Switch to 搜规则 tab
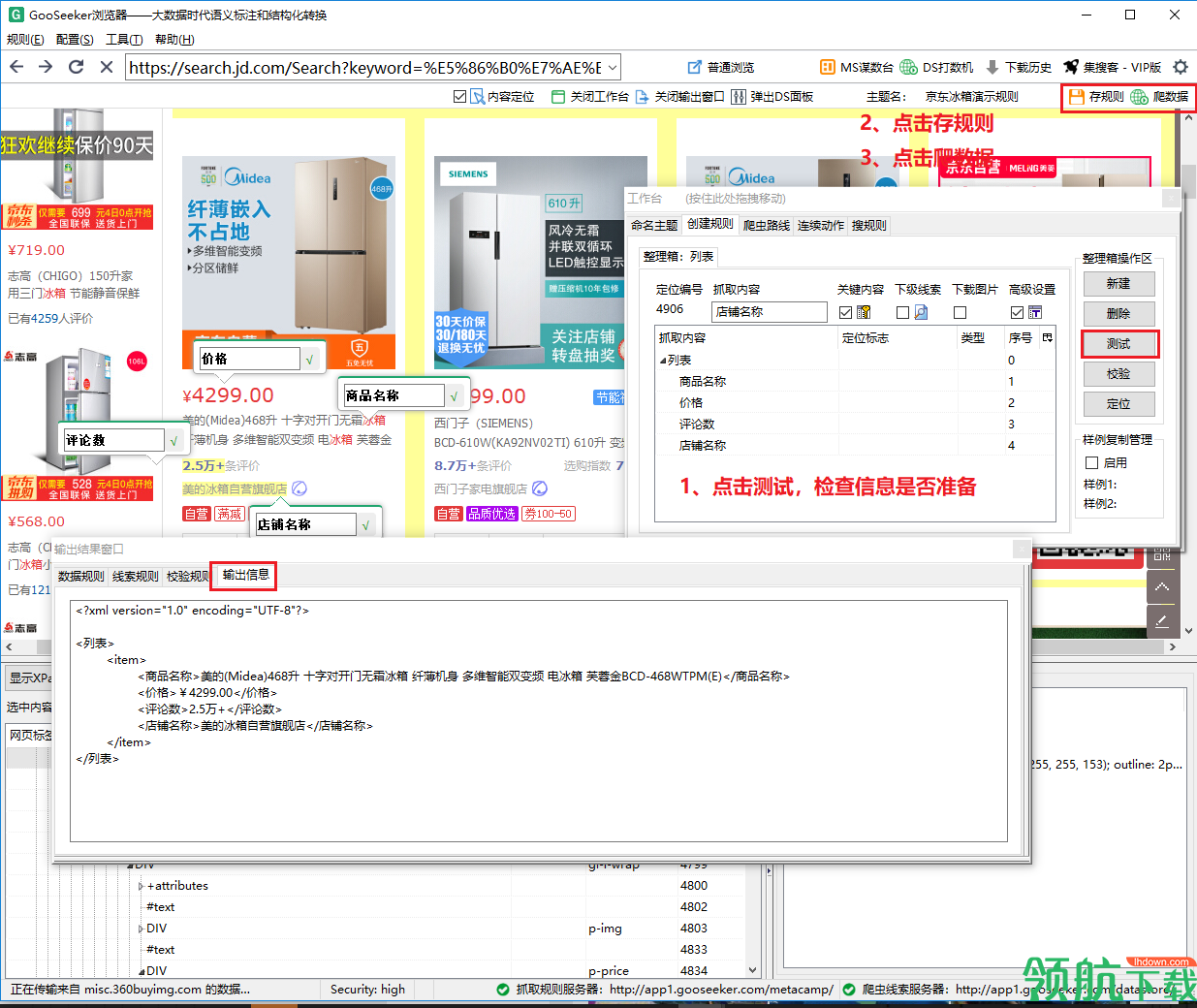The image size is (1197, 1008). click(868, 225)
